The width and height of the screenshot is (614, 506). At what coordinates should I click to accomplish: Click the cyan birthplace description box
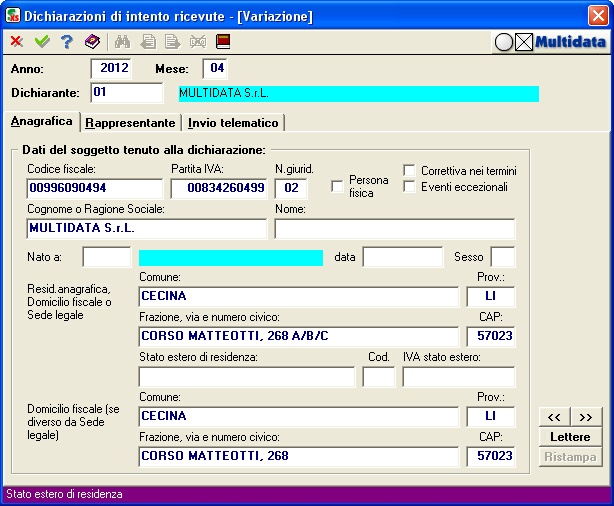point(231,258)
